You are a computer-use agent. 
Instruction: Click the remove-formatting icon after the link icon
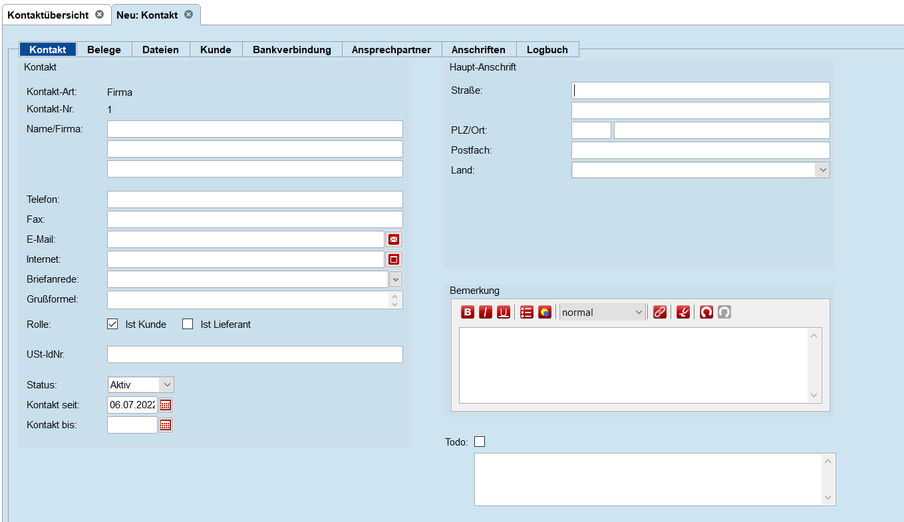(683, 312)
